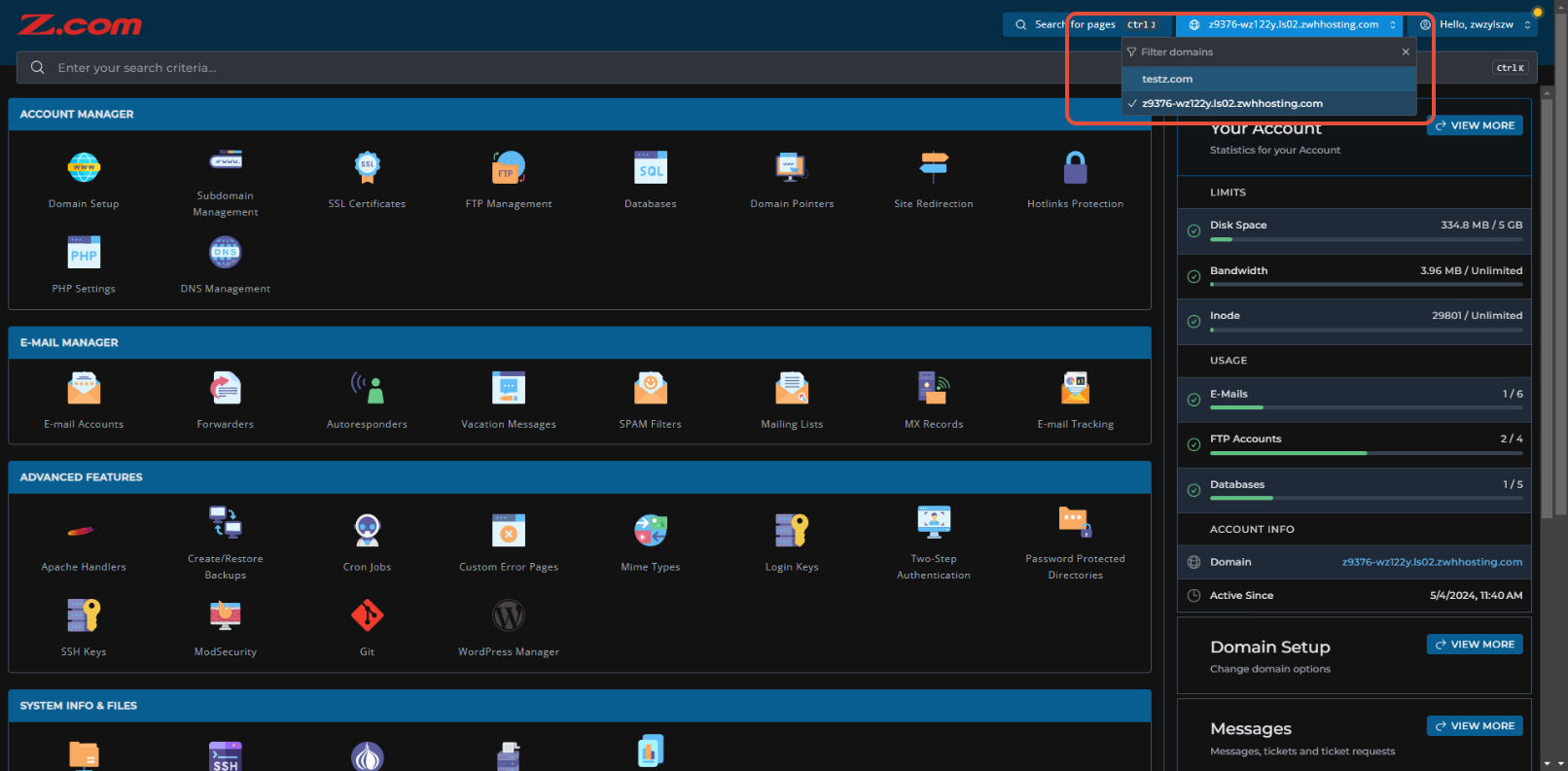
Task: Click the ADVANCED FEATURES section header
Action: pyautogui.click(x=580, y=476)
